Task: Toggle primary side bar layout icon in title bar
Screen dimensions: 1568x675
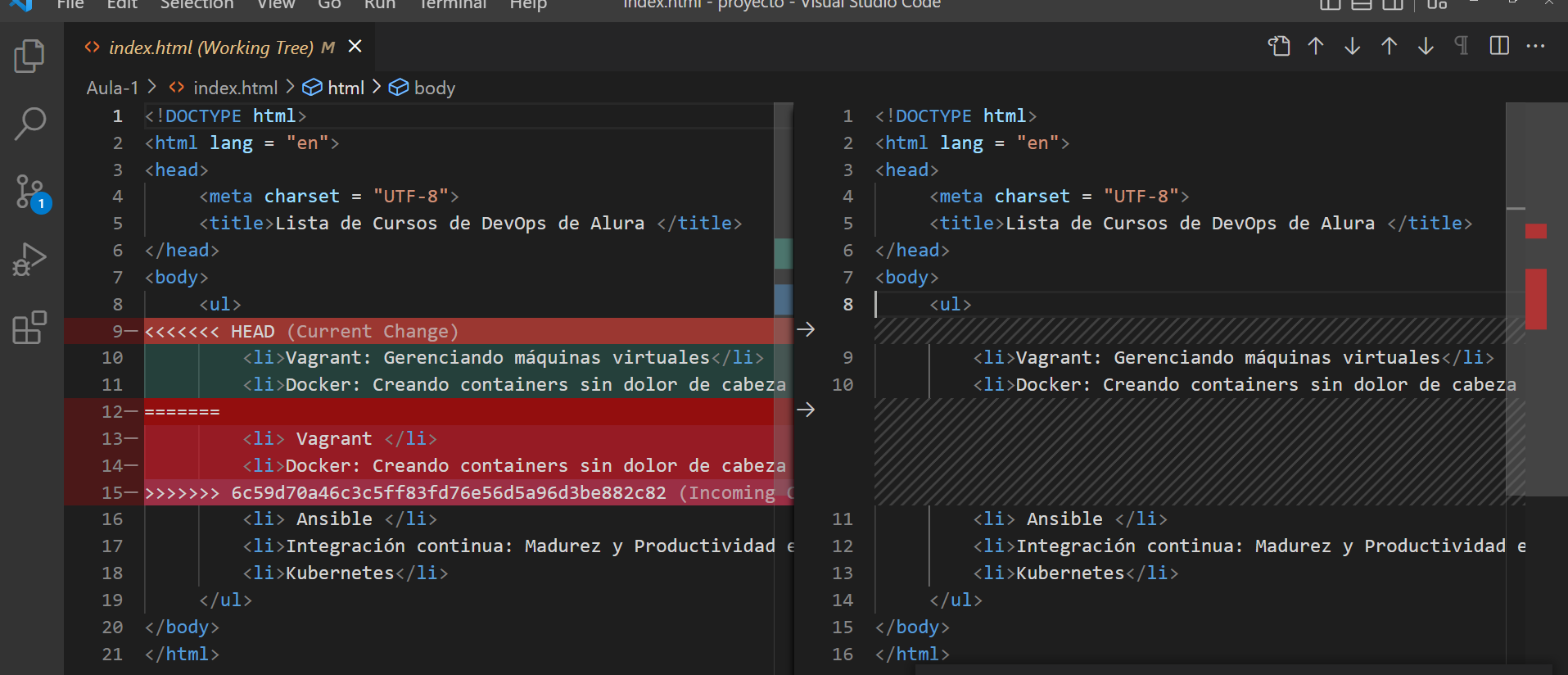Action: click(x=1330, y=4)
